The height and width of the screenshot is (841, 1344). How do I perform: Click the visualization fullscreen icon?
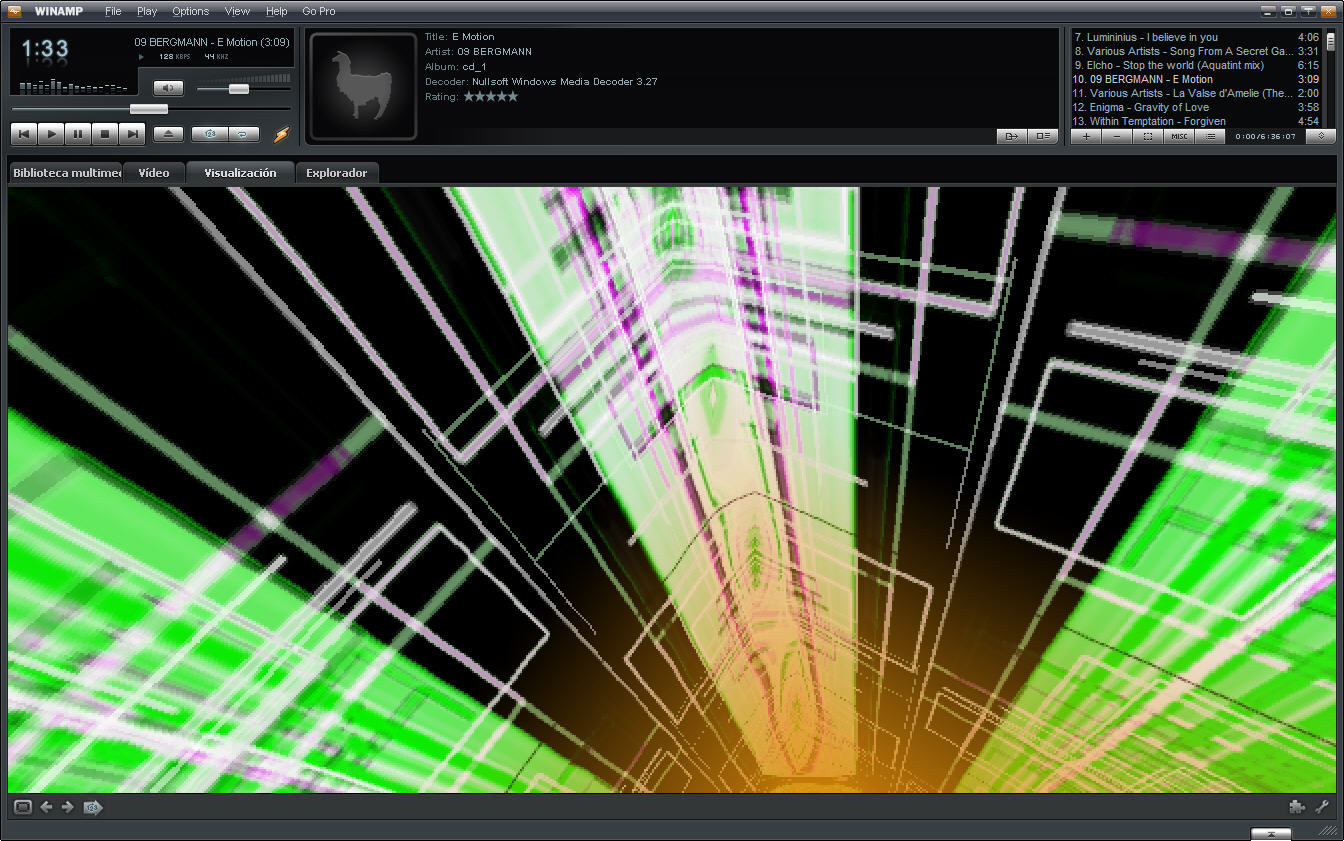[22, 807]
